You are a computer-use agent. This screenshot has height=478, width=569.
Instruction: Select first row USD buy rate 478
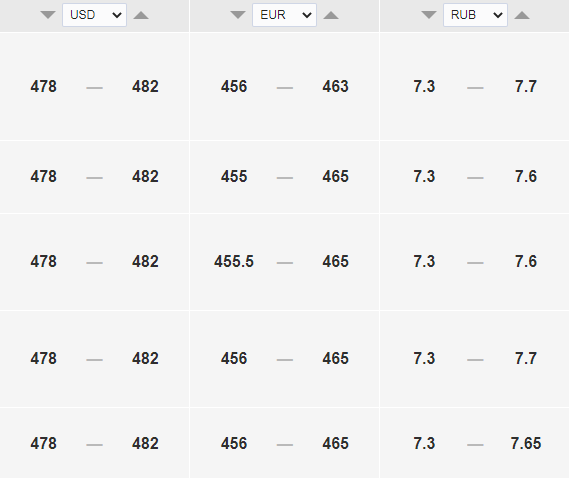44,86
